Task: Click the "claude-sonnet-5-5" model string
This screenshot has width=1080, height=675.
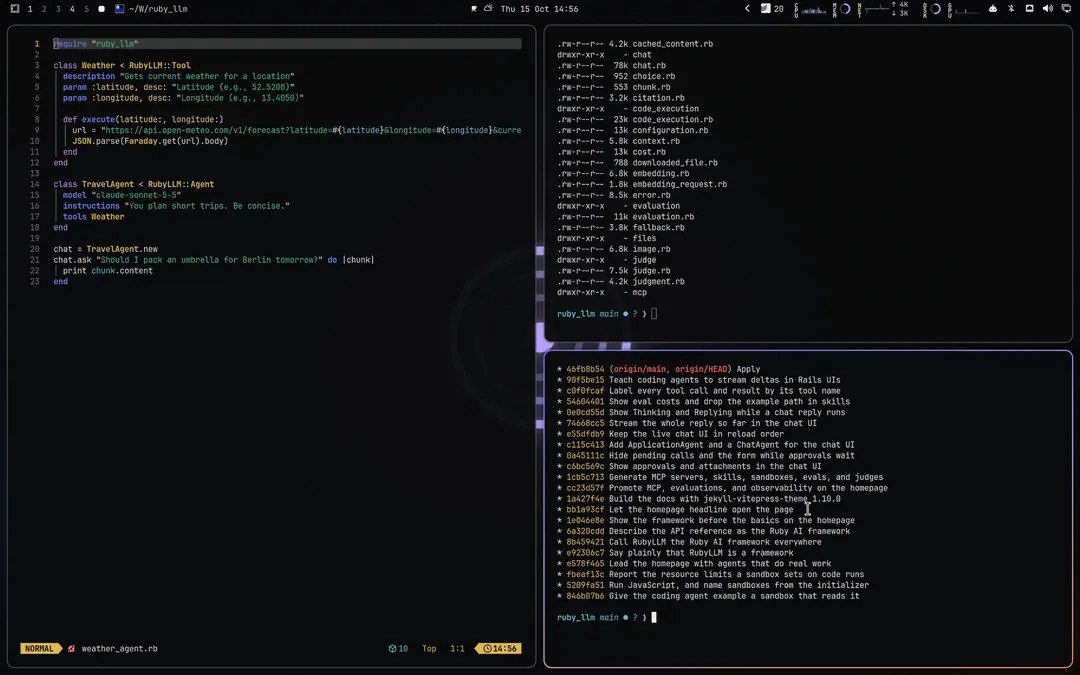Action: click(x=136, y=195)
